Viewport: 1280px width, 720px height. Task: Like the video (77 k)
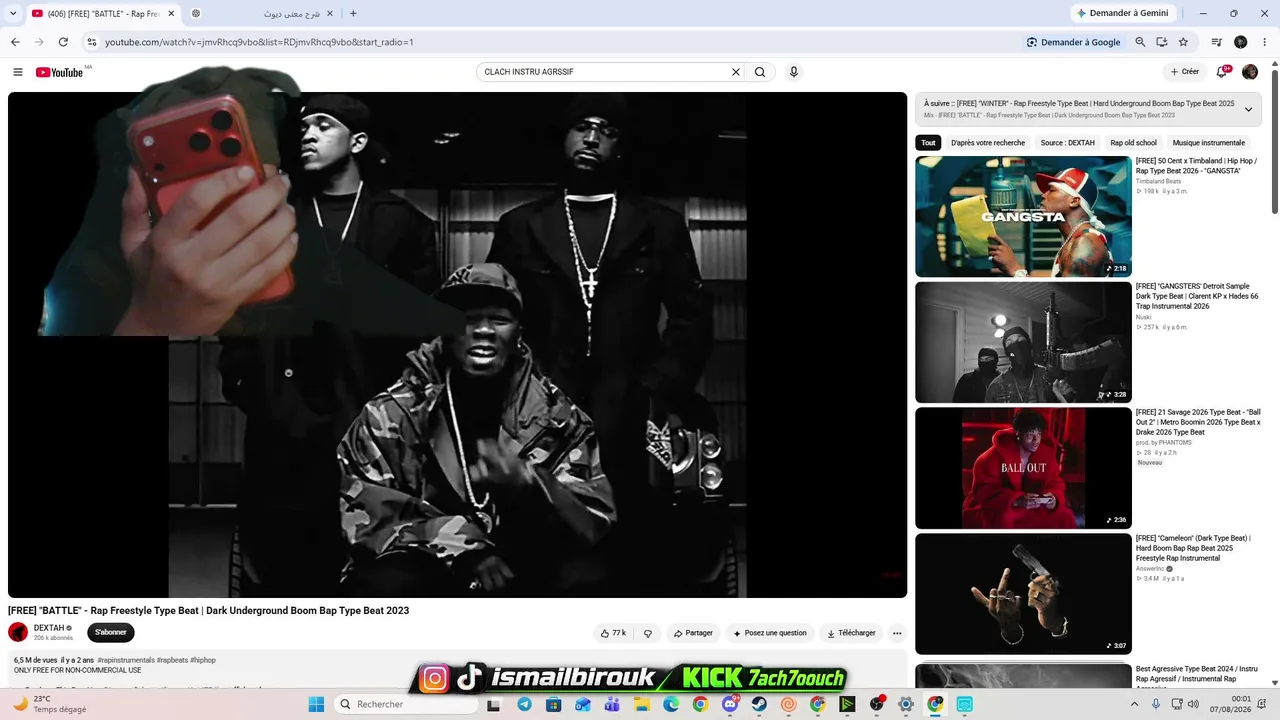[x=613, y=633]
